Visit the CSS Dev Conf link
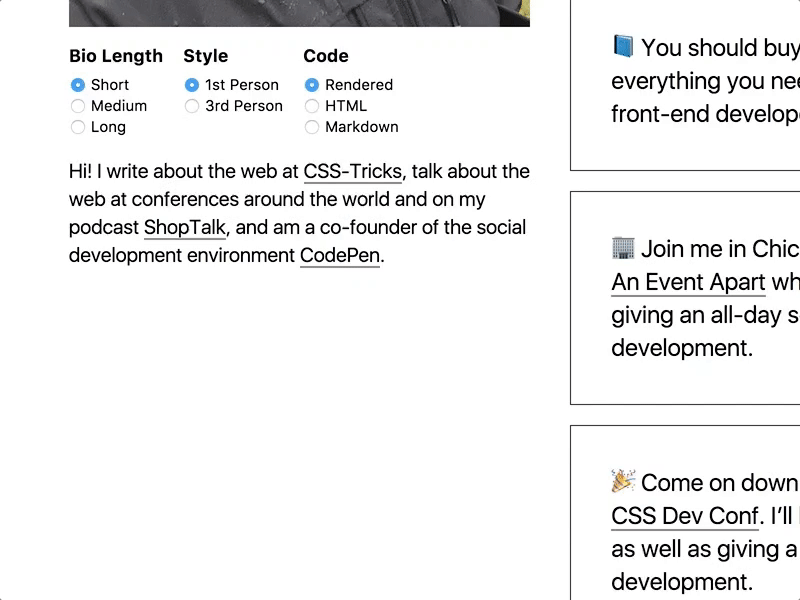Image resolution: width=800 pixels, height=600 pixels. (x=686, y=517)
